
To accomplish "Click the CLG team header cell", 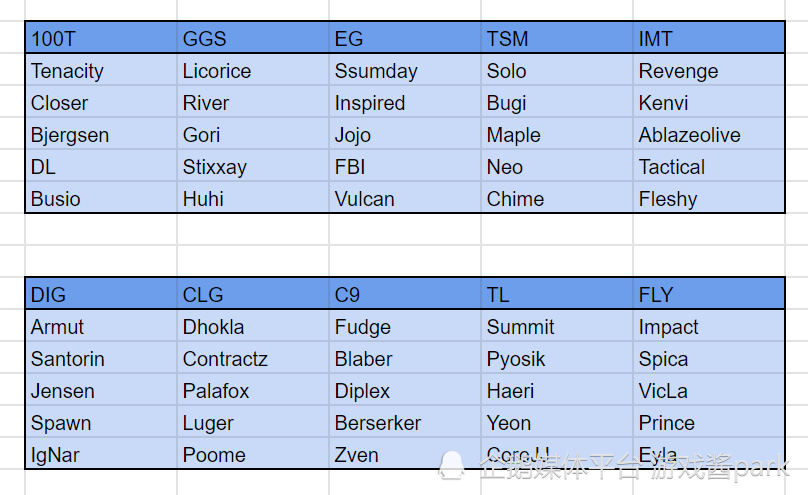I will coord(252,295).
